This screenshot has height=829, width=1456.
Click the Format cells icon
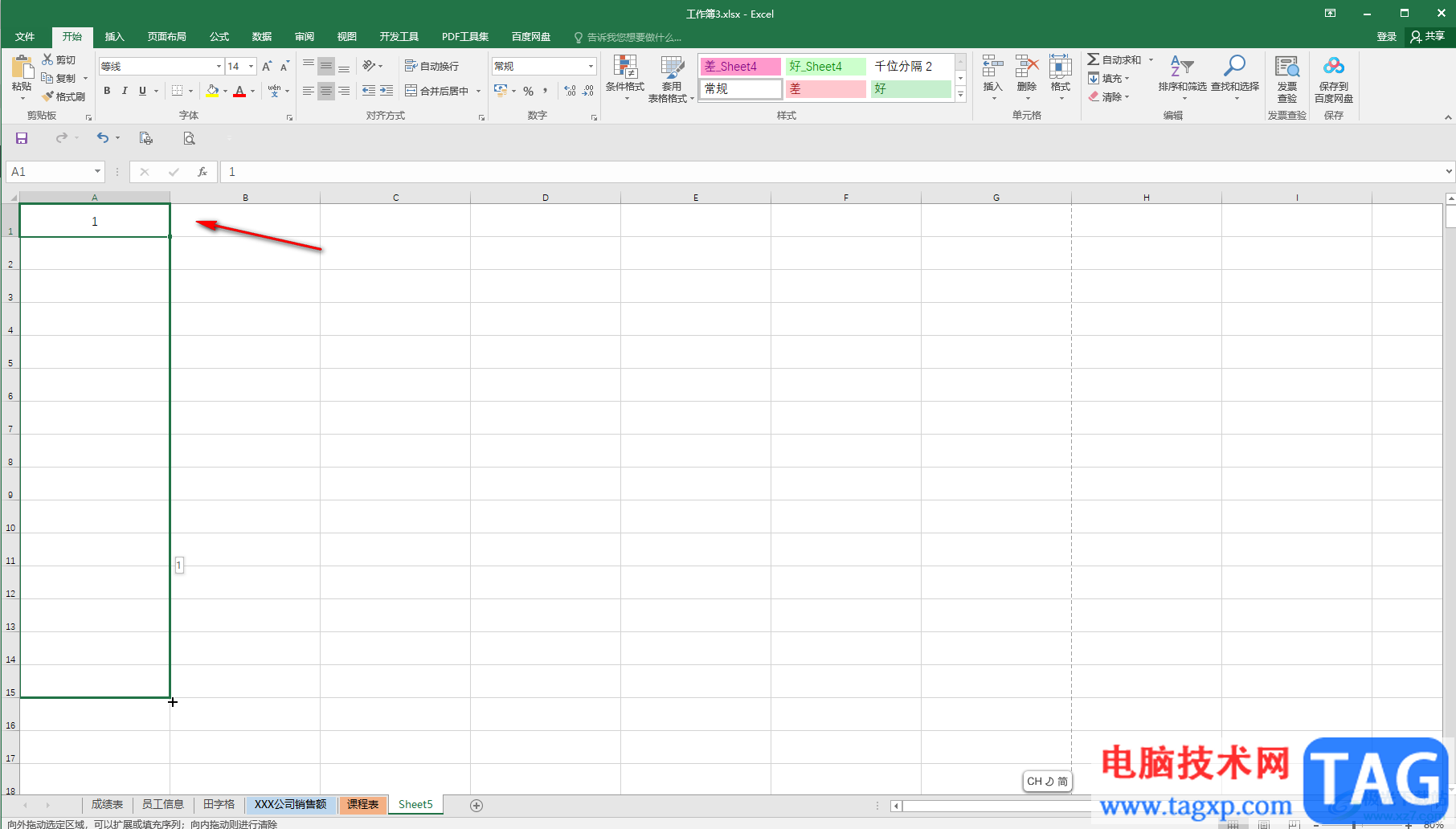(1061, 67)
